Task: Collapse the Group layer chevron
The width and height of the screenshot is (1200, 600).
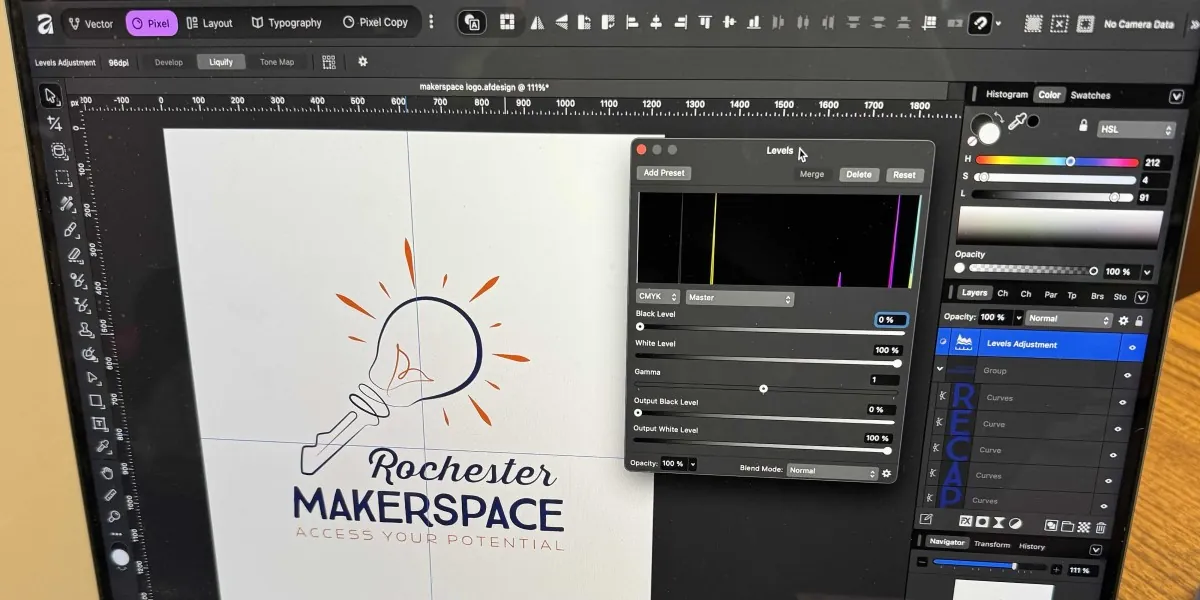Action: pos(940,369)
